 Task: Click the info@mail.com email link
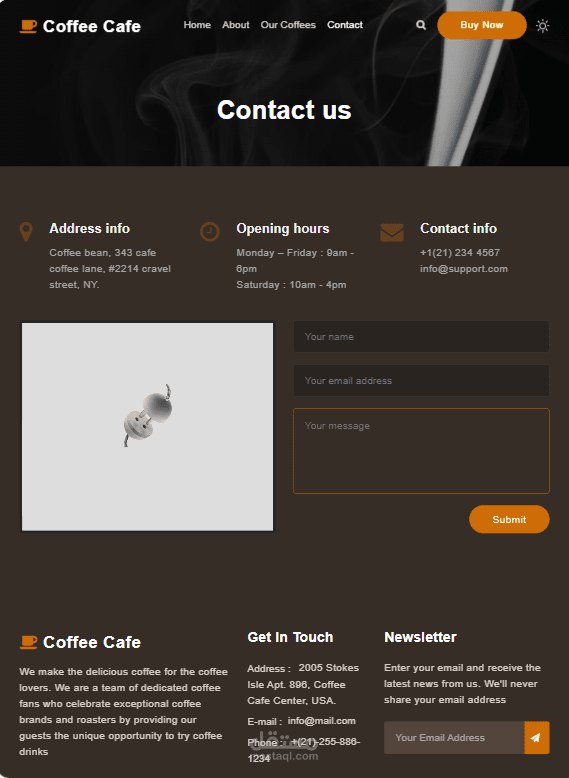coord(321,721)
